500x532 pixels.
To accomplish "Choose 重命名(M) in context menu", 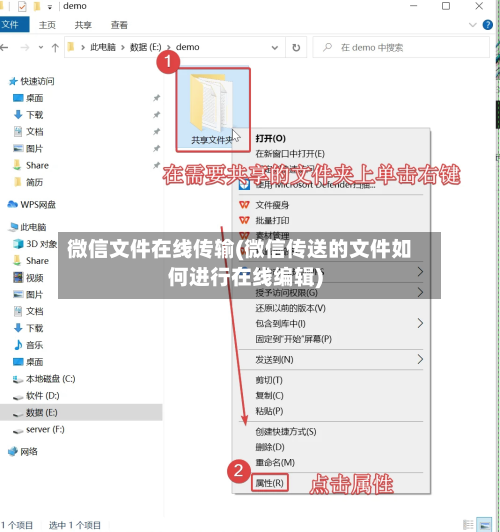I will pyautogui.click(x=275, y=462).
